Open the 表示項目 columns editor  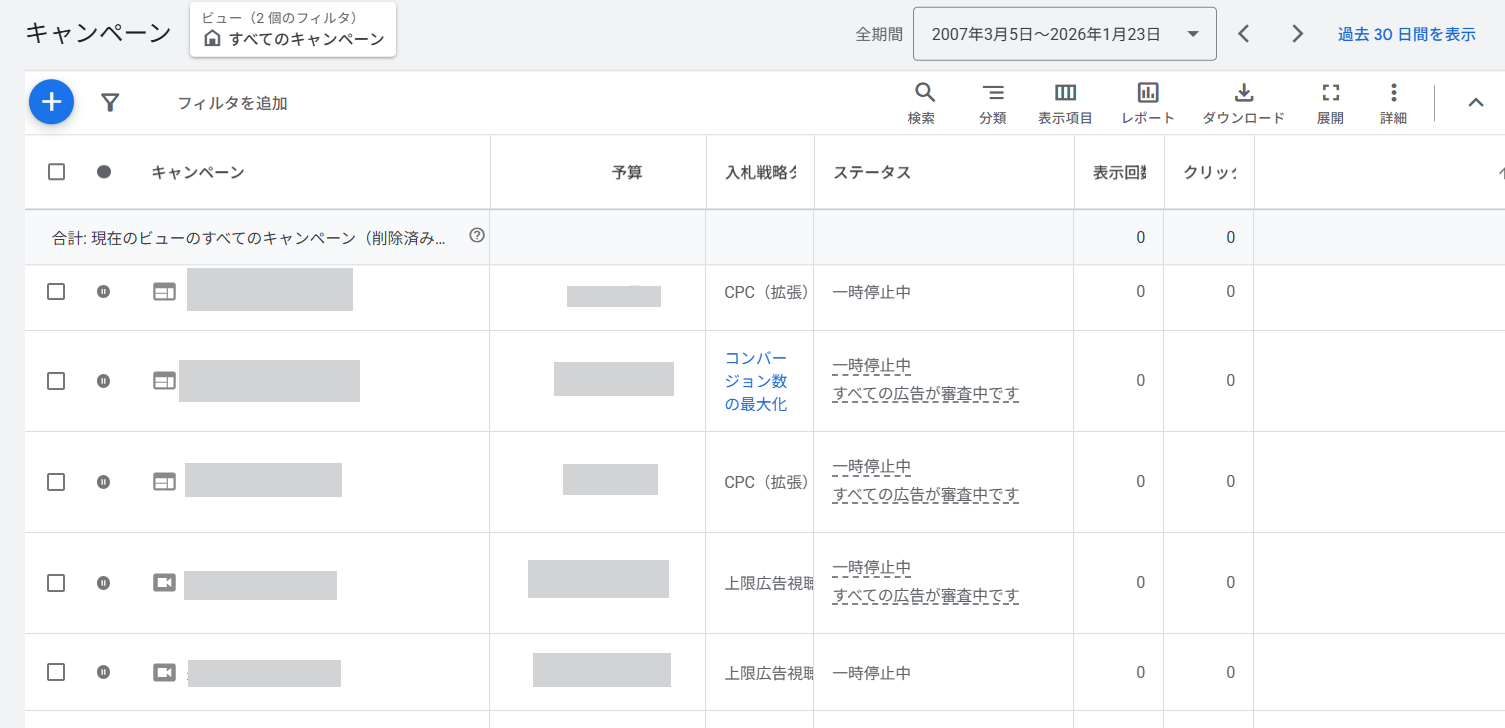pos(1065,103)
